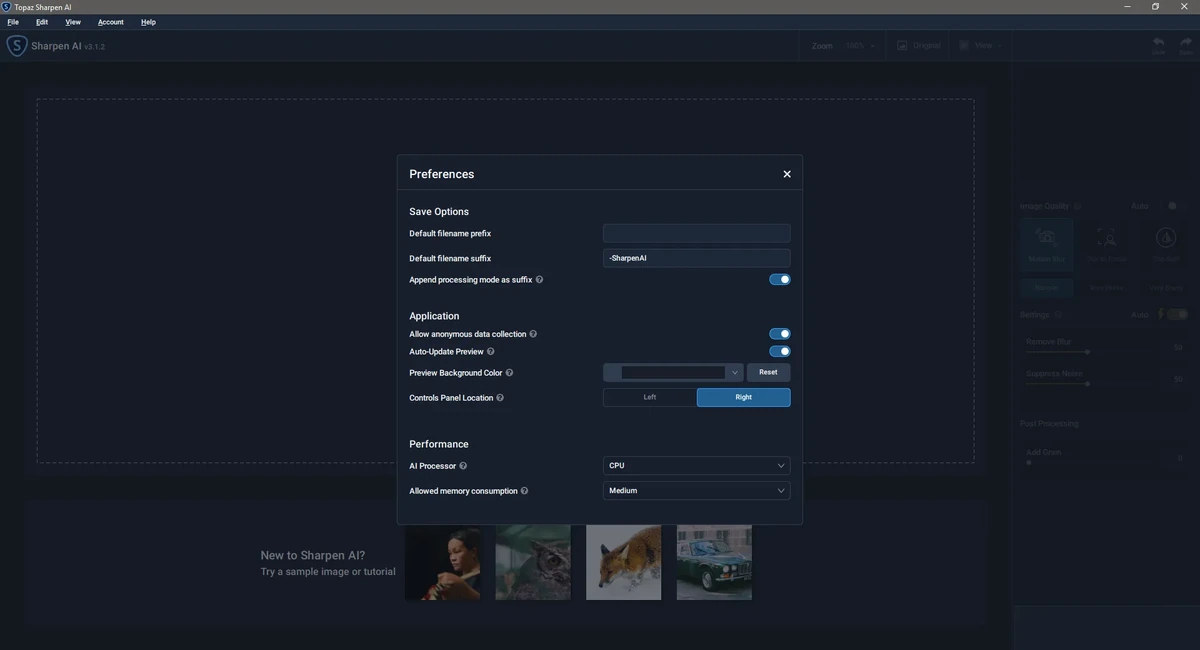
Task: Click the Suppress Noise value 50
Action: [1178, 379]
